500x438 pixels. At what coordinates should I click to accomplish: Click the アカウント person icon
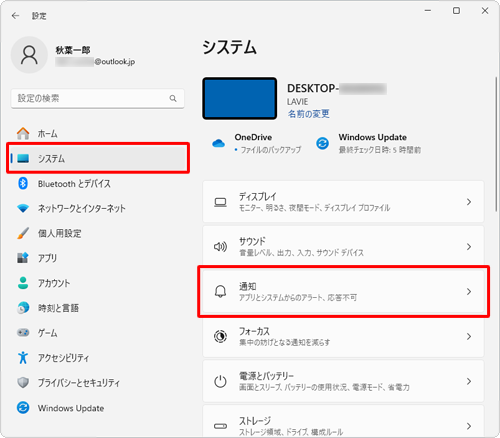(x=23, y=283)
